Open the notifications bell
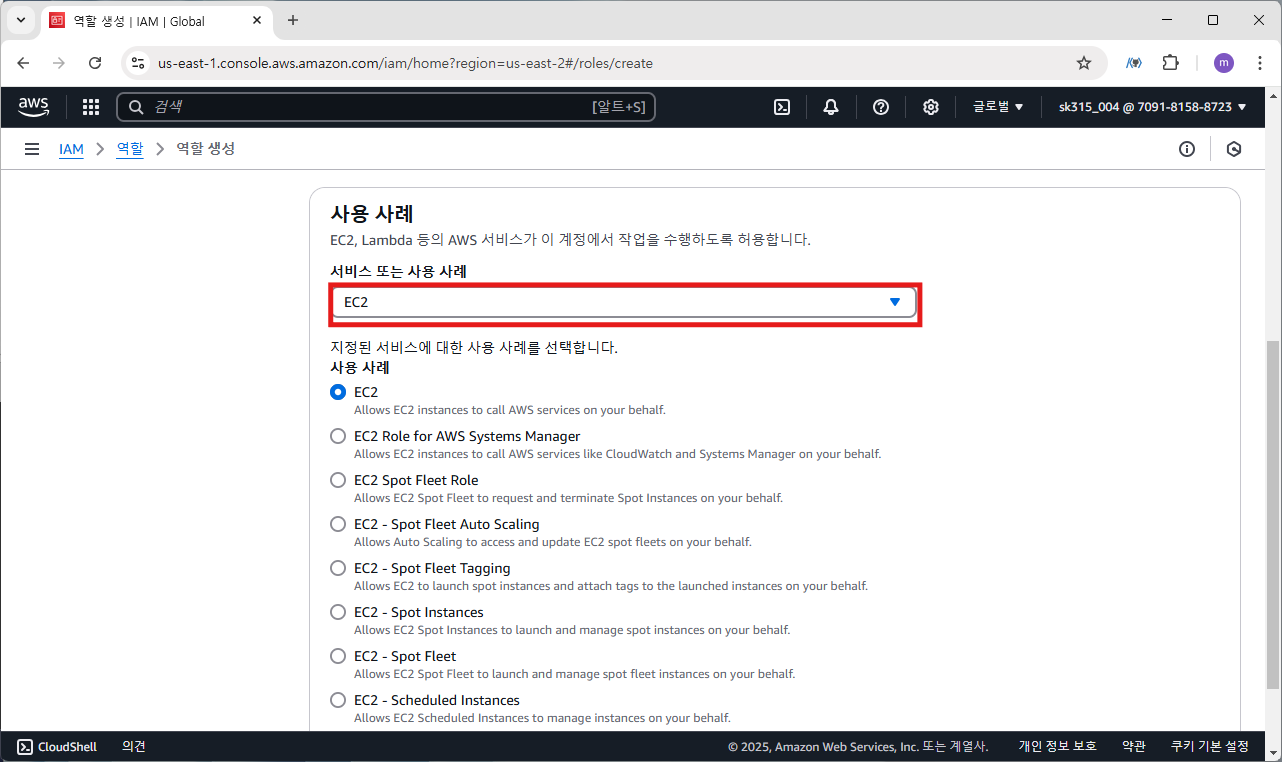Viewport: 1282px width, 762px height. (831, 107)
